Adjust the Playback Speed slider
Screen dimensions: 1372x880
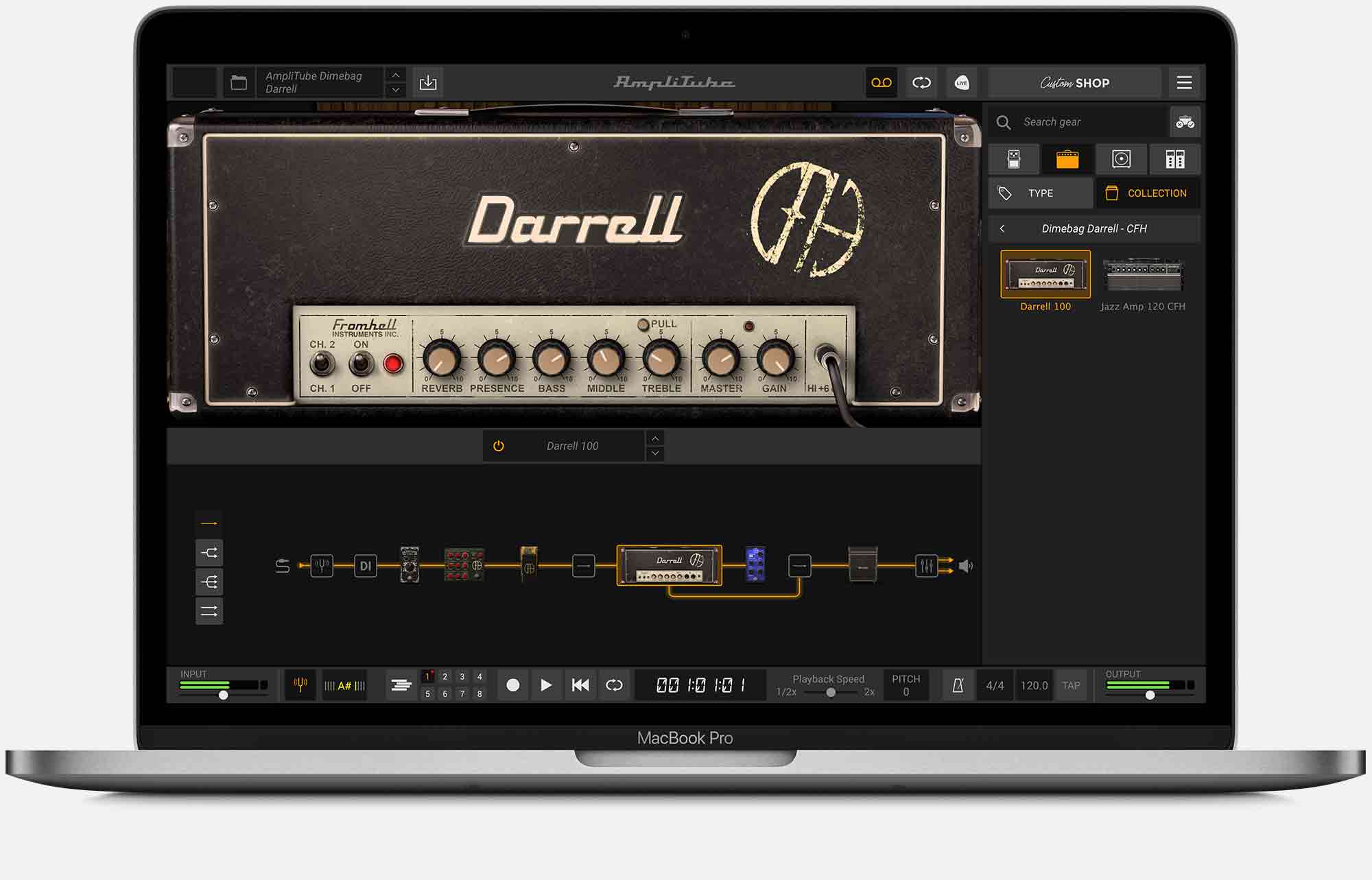point(829,693)
